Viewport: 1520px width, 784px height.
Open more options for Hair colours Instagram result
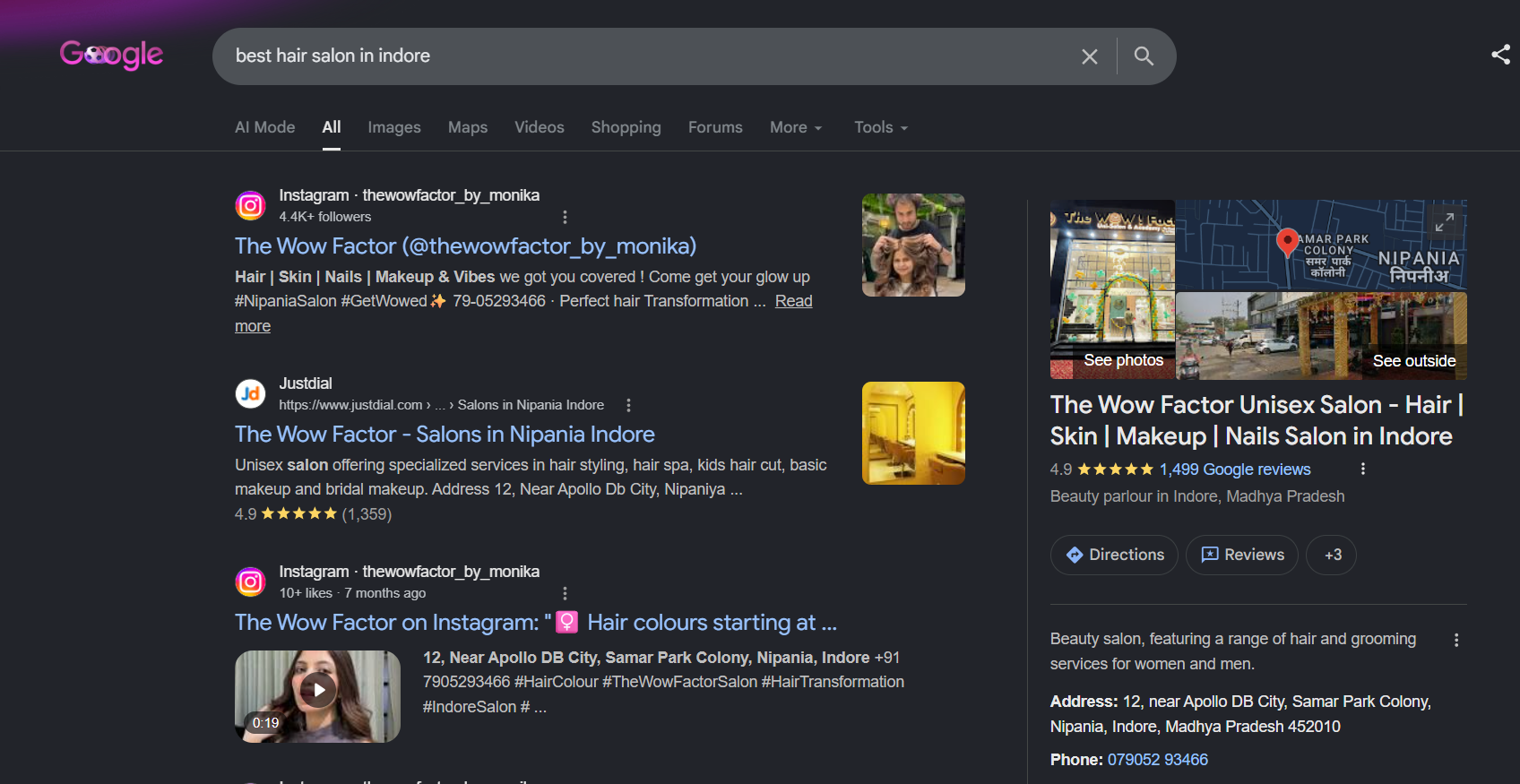coord(565,593)
